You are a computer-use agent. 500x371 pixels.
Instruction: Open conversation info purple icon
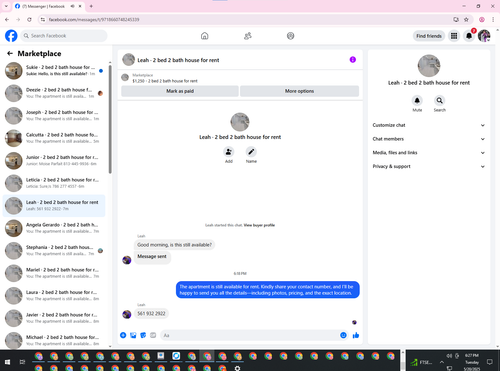pyautogui.click(x=353, y=60)
